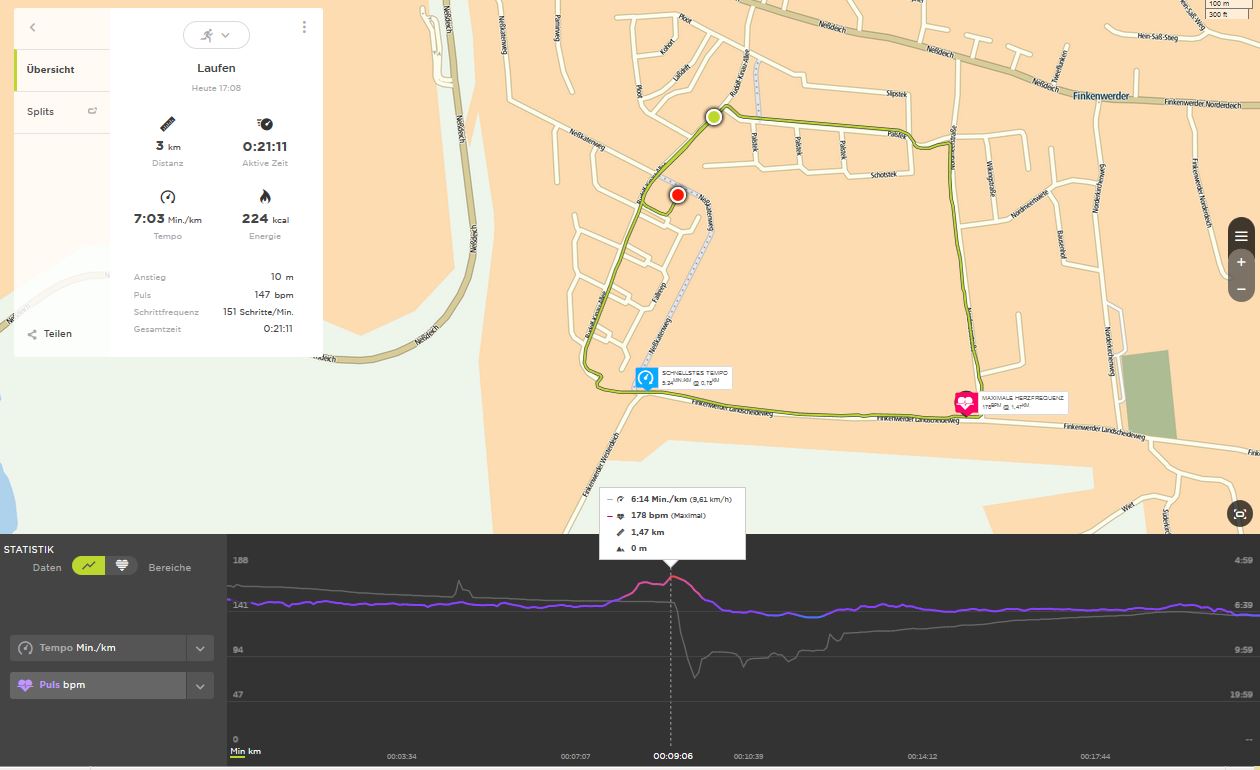Expand the Puls bpm dropdown arrow
This screenshot has height=770, width=1260.
point(200,686)
